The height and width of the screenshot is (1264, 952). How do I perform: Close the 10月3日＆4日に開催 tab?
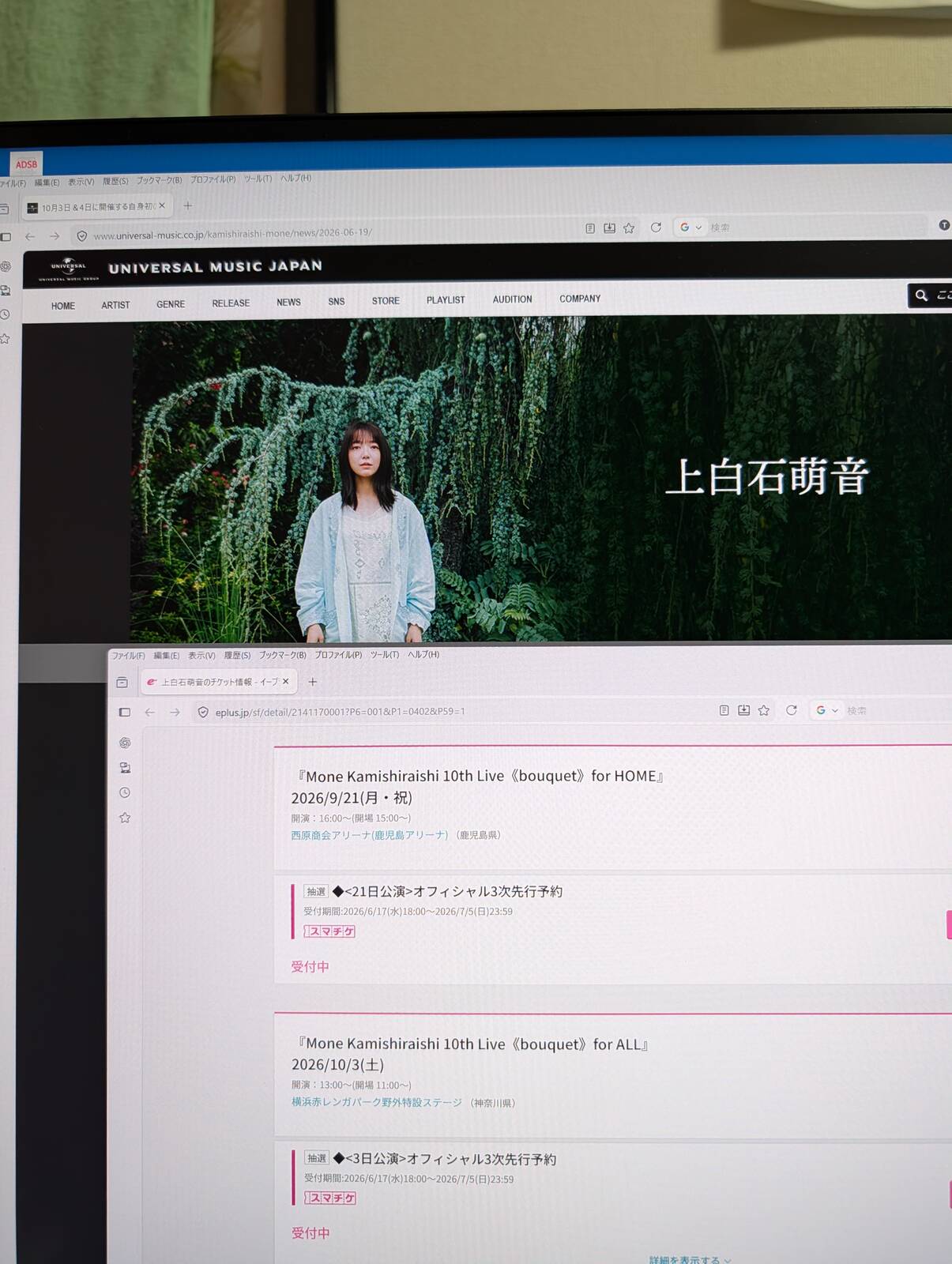pyautogui.click(x=162, y=205)
